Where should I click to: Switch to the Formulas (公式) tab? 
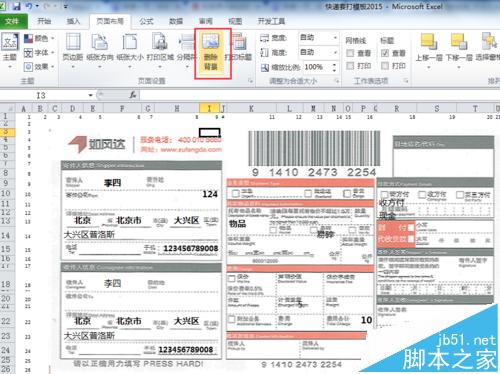tap(146, 21)
